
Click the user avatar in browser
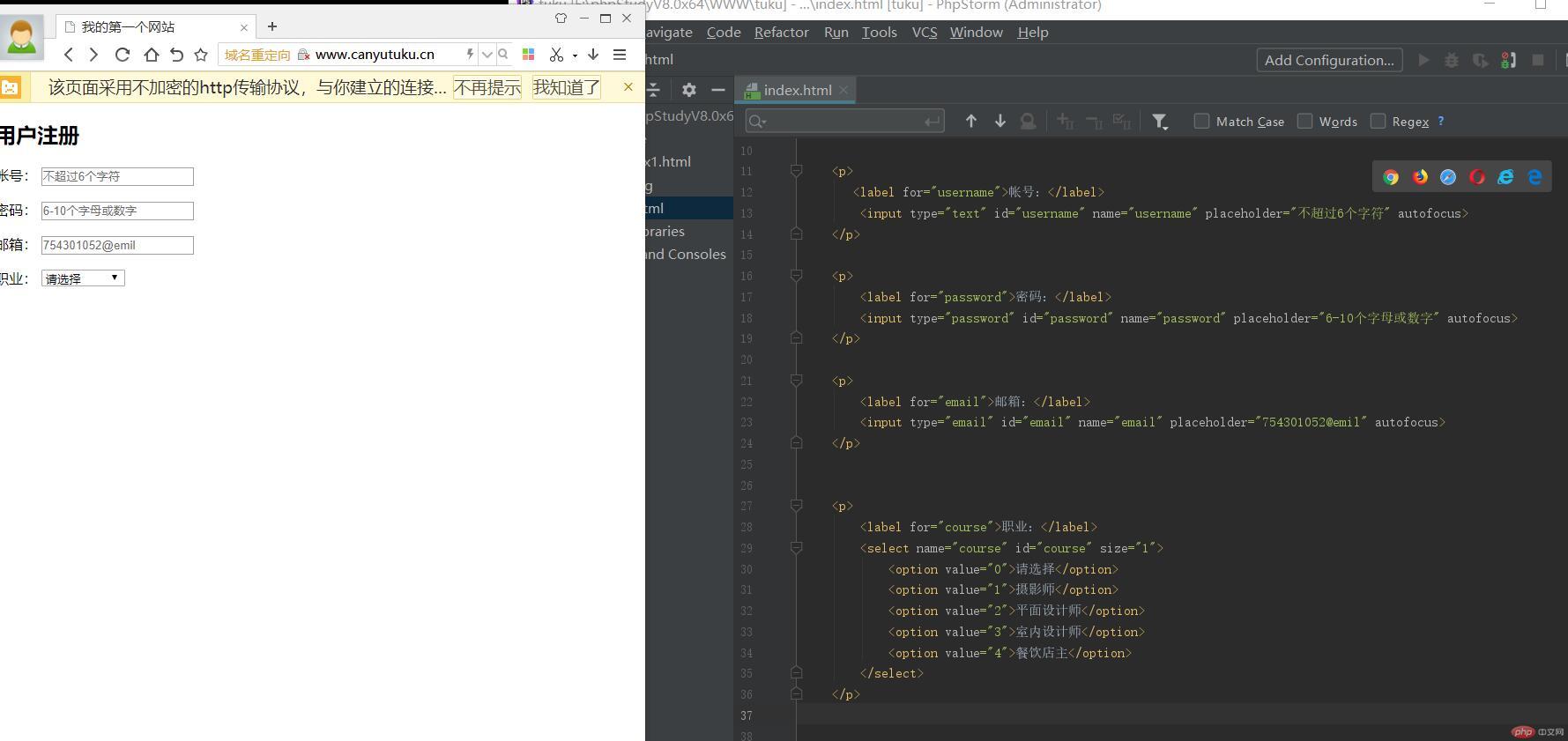click(21, 37)
